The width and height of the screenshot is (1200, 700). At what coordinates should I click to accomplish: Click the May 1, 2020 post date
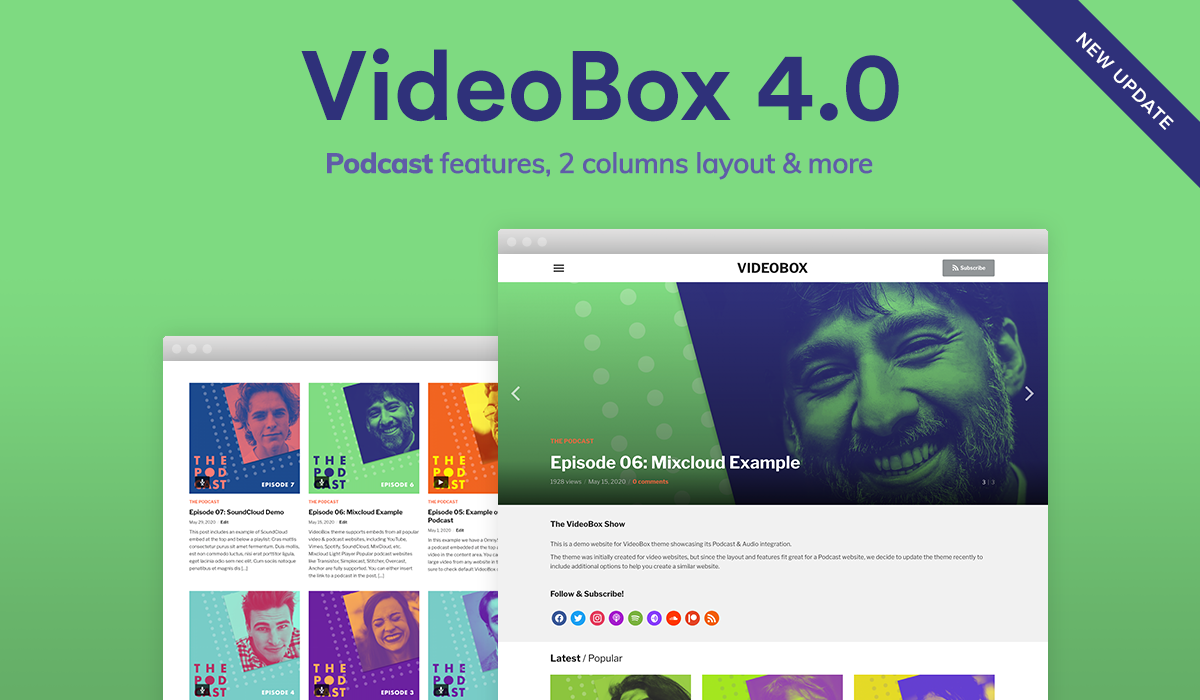[439, 530]
